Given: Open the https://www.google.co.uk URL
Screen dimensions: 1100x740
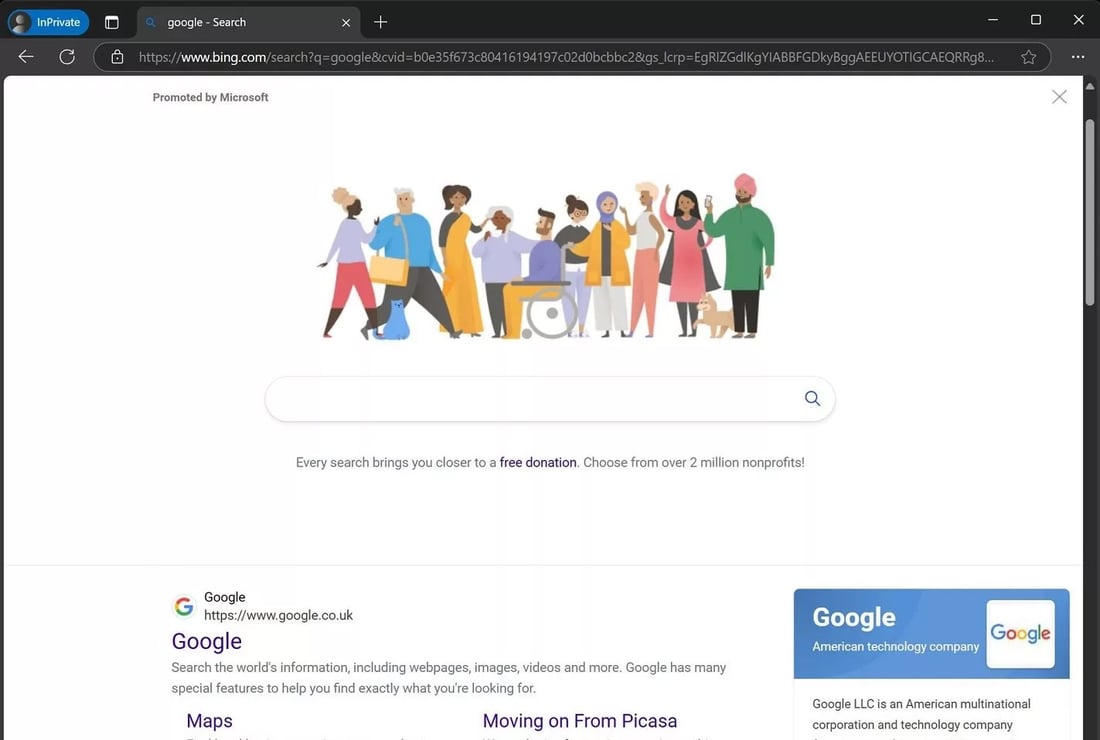Looking at the screenshot, I should (279, 615).
